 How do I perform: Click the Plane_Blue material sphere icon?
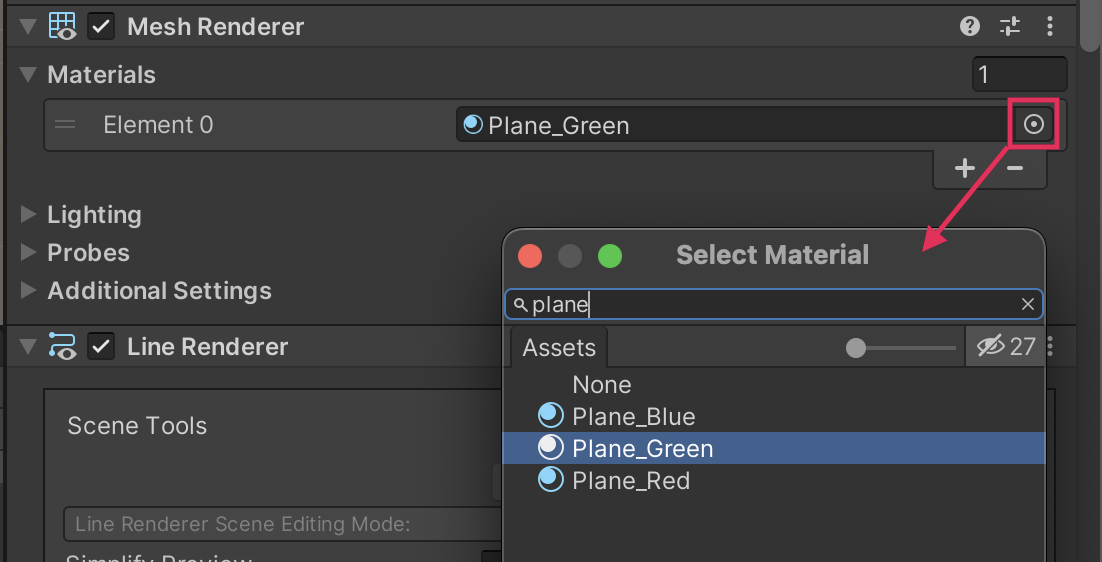tap(550, 416)
